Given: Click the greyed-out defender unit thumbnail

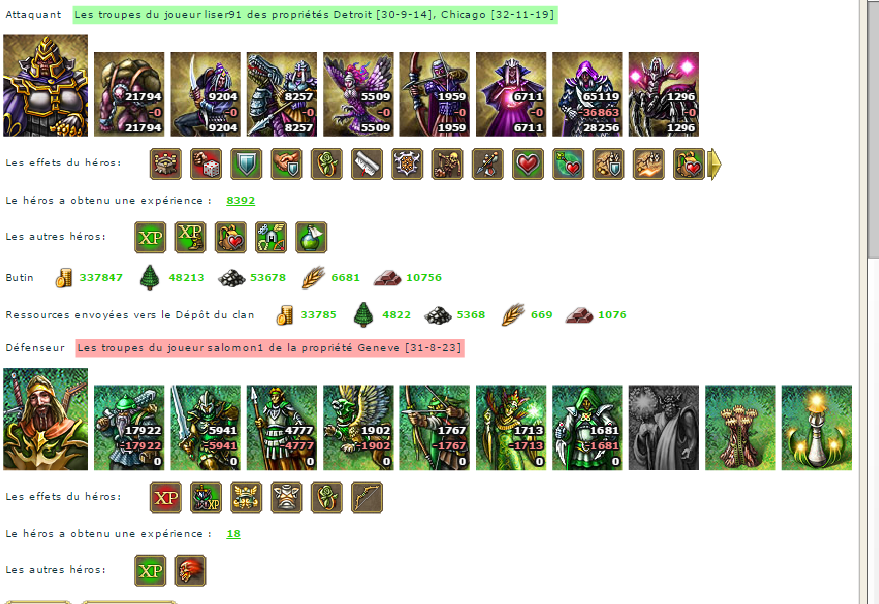Looking at the screenshot, I should pyautogui.click(x=664, y=427).
